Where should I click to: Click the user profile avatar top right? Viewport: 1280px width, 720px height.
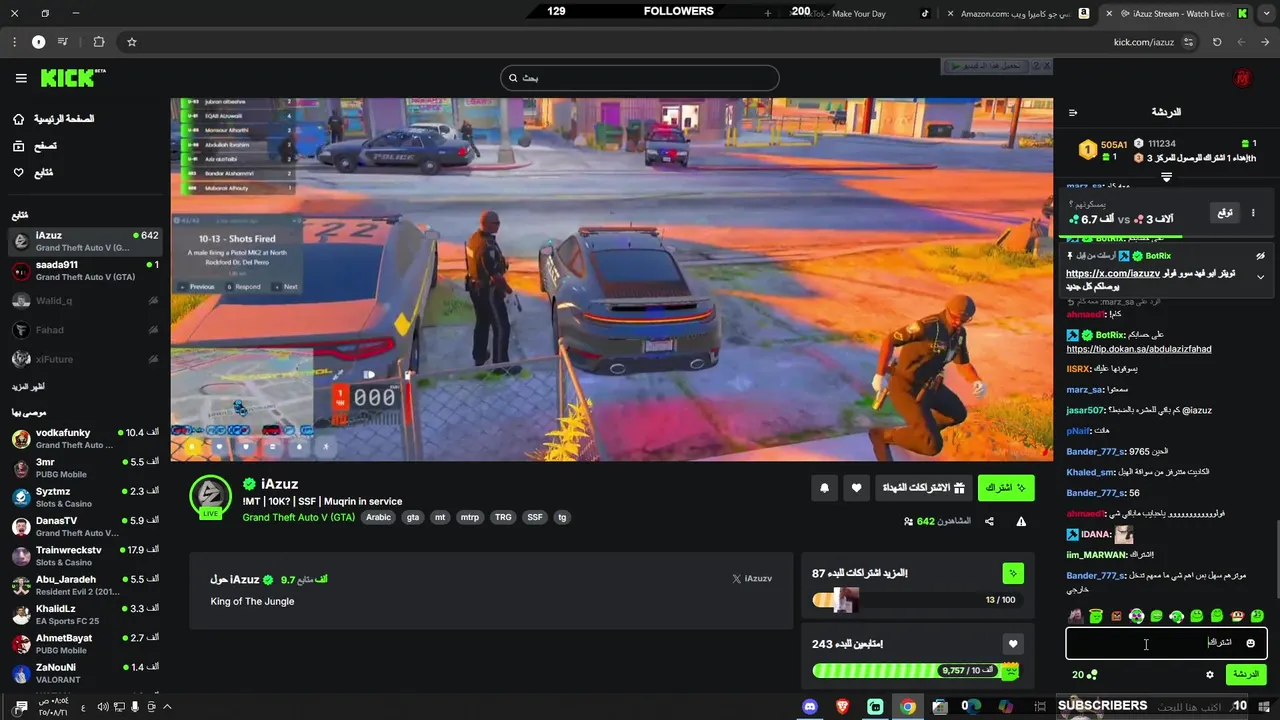point(1242,78)
